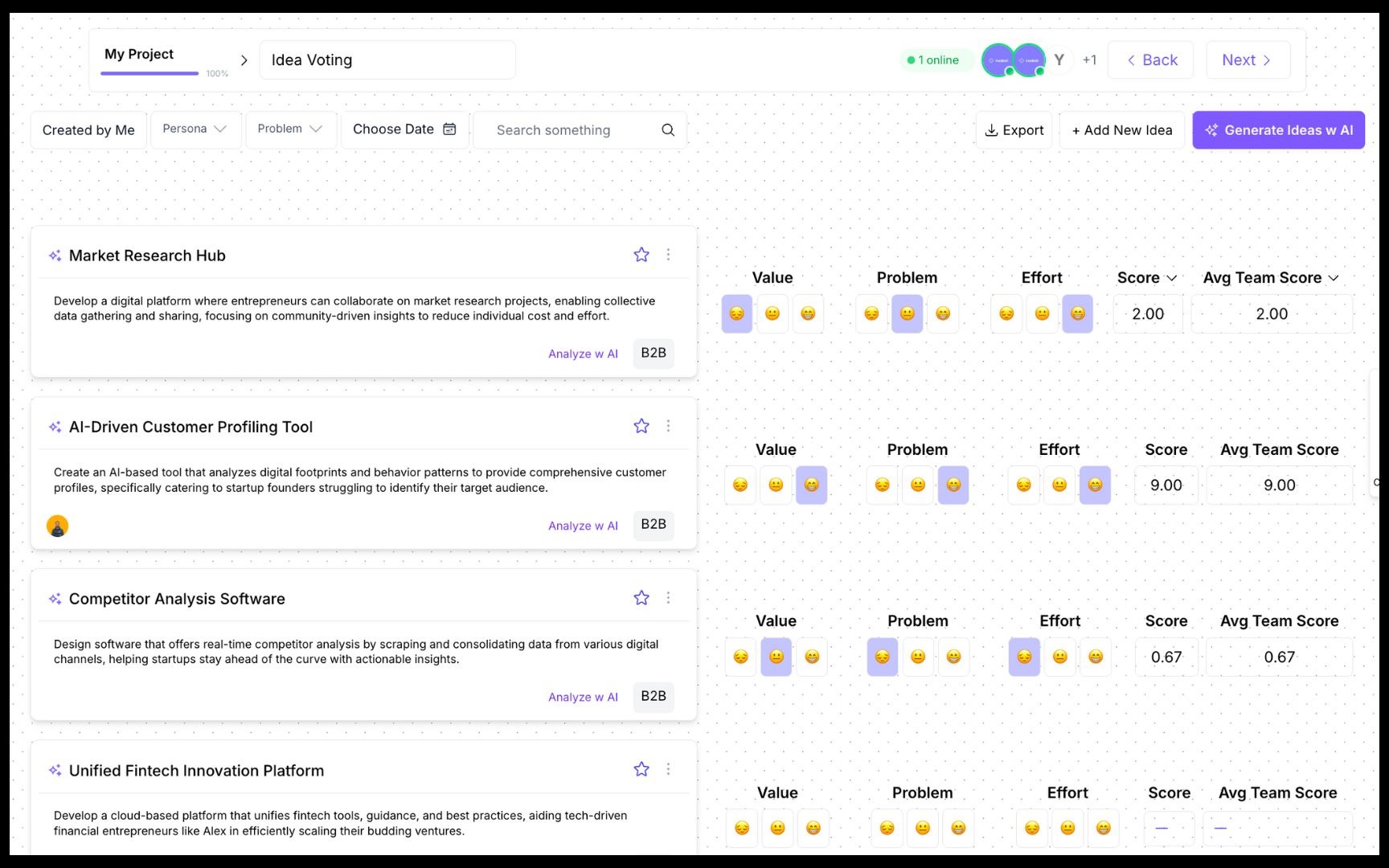Click the Y collaborator avatar
Viewport: 1389px width, 868px height.
coord(1059,60)
